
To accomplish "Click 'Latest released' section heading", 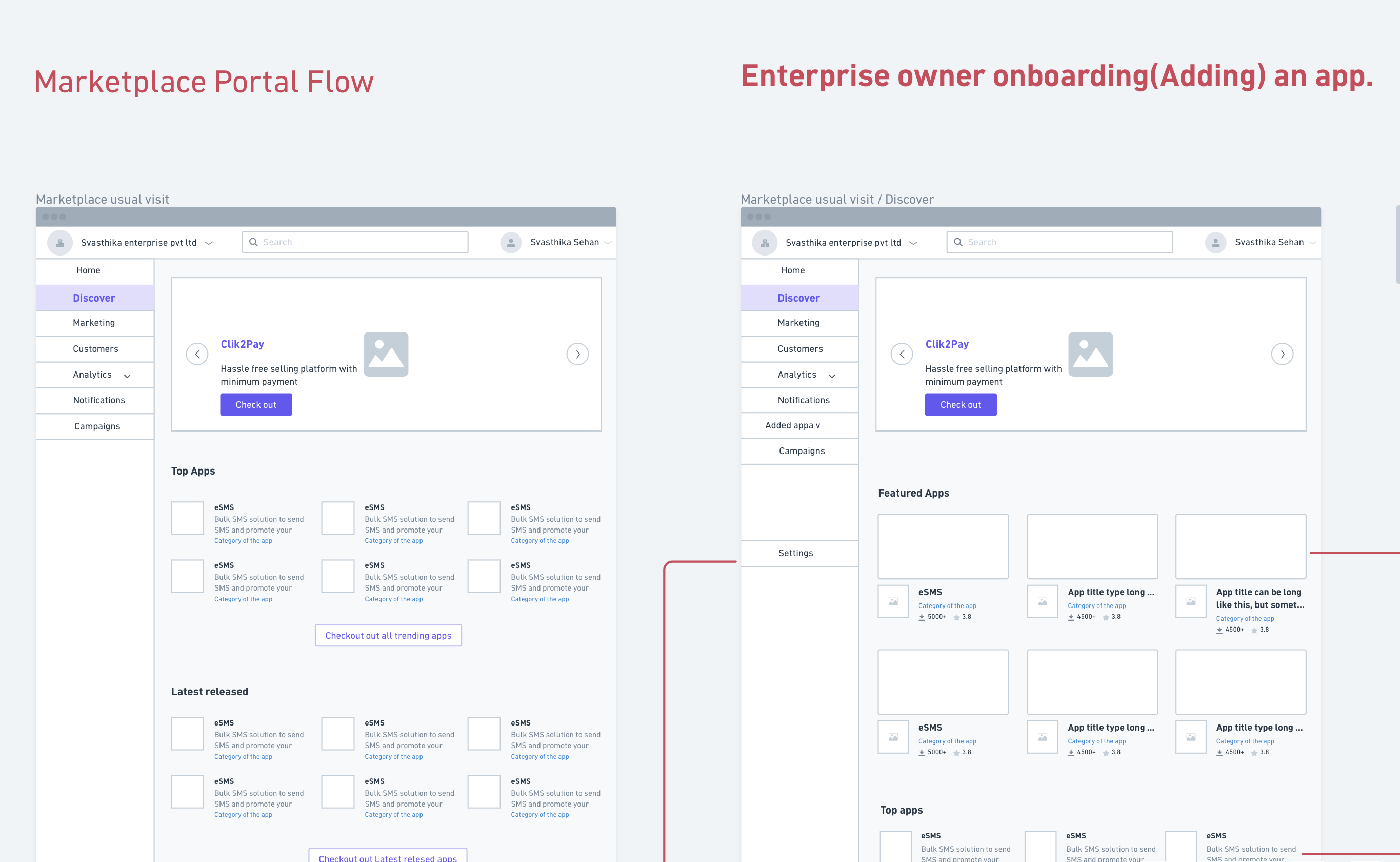I will (210, 692).
